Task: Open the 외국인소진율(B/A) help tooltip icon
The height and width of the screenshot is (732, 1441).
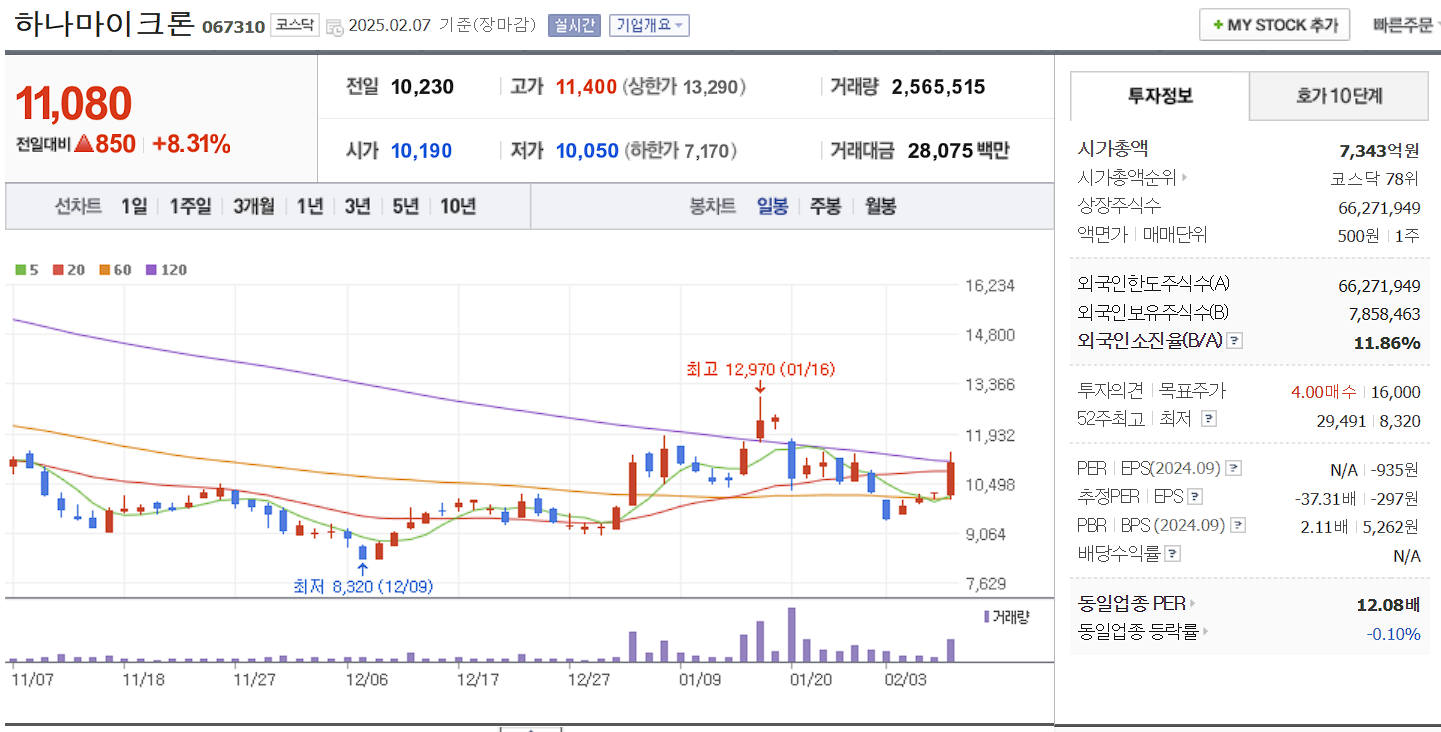Action: 1235,341
